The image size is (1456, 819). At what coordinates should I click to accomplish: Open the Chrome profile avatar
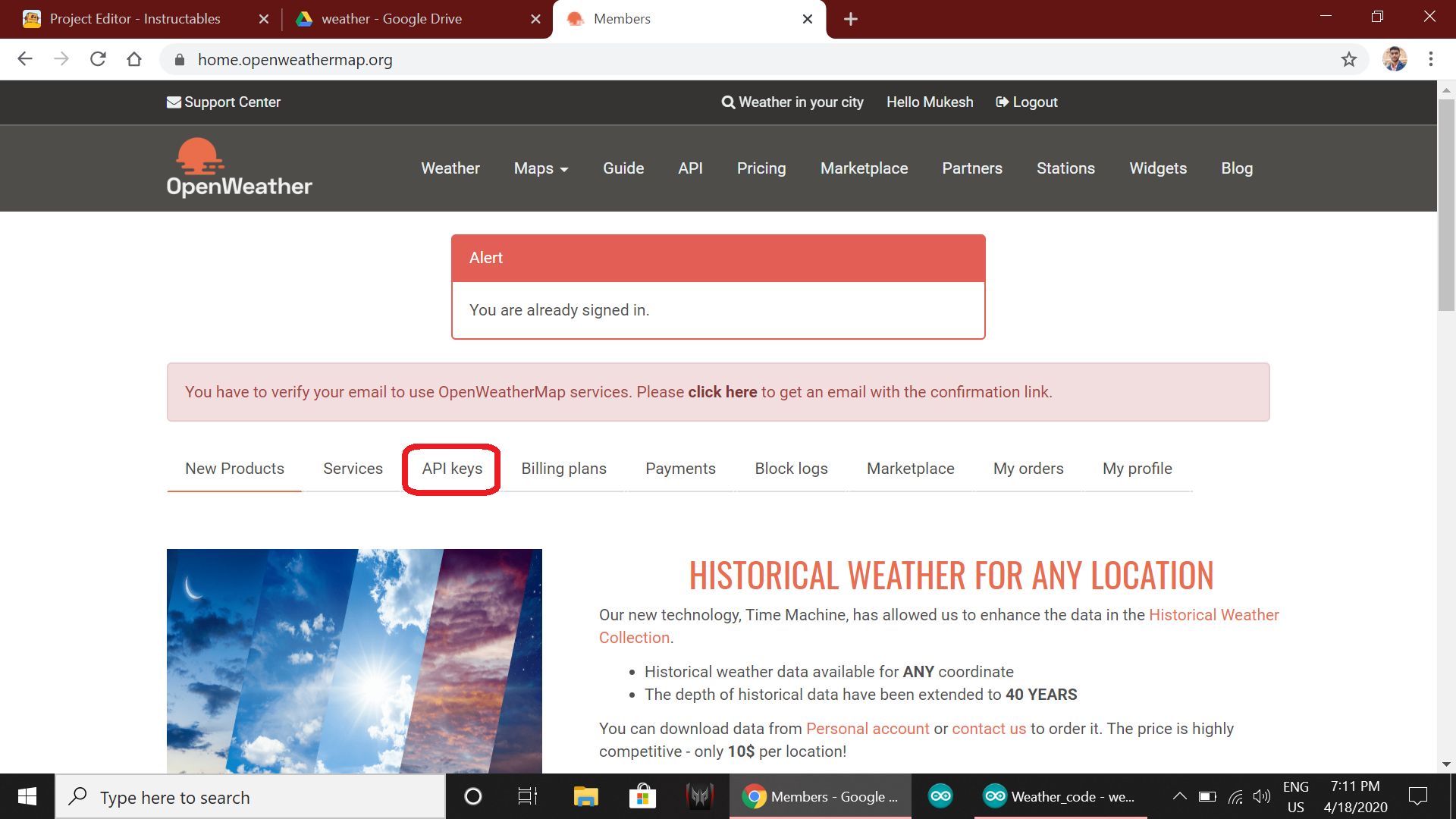pyautogui.click(x=1395, y=59)
